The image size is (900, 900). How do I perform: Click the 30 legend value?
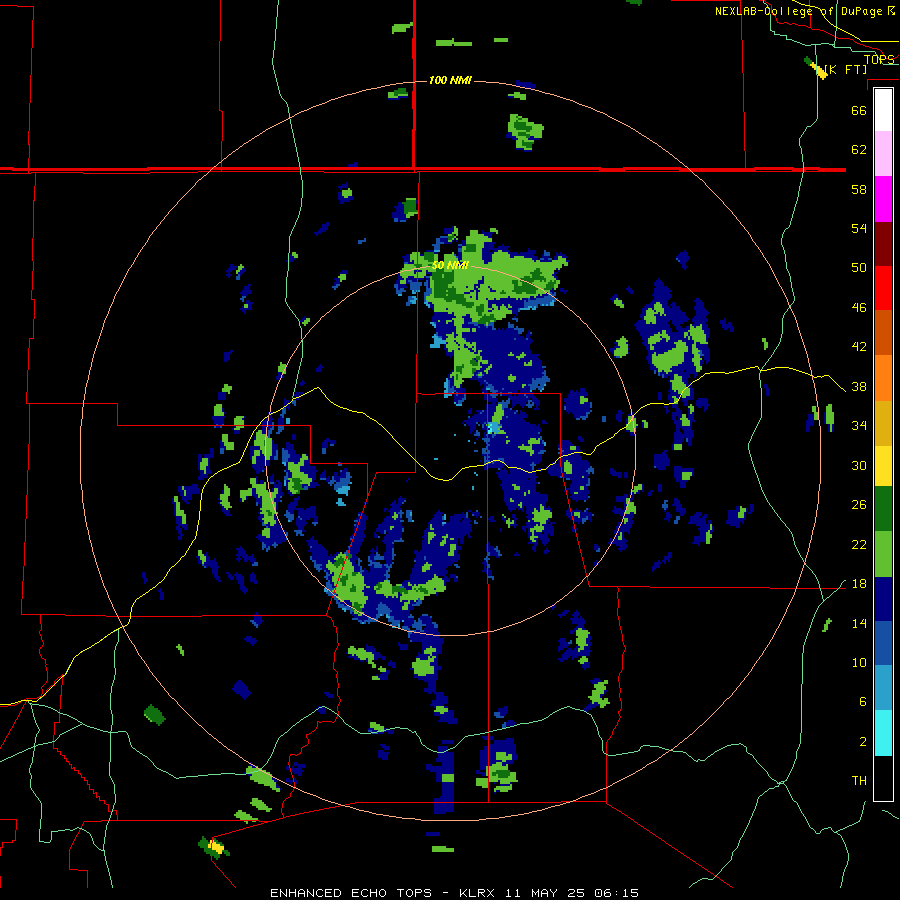coord(859,465)
